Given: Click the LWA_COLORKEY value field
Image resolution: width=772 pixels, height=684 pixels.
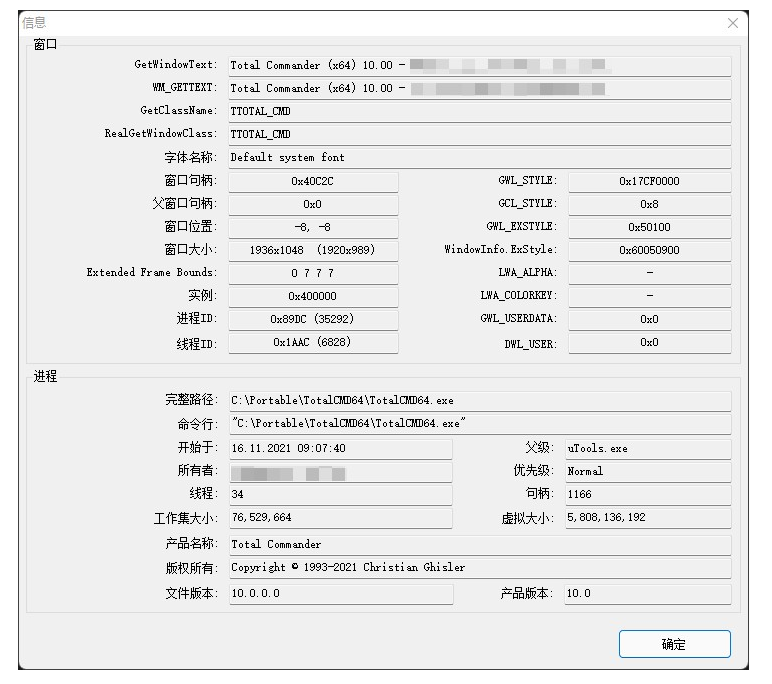Looking at the screenshot, I should click(649, 296).
